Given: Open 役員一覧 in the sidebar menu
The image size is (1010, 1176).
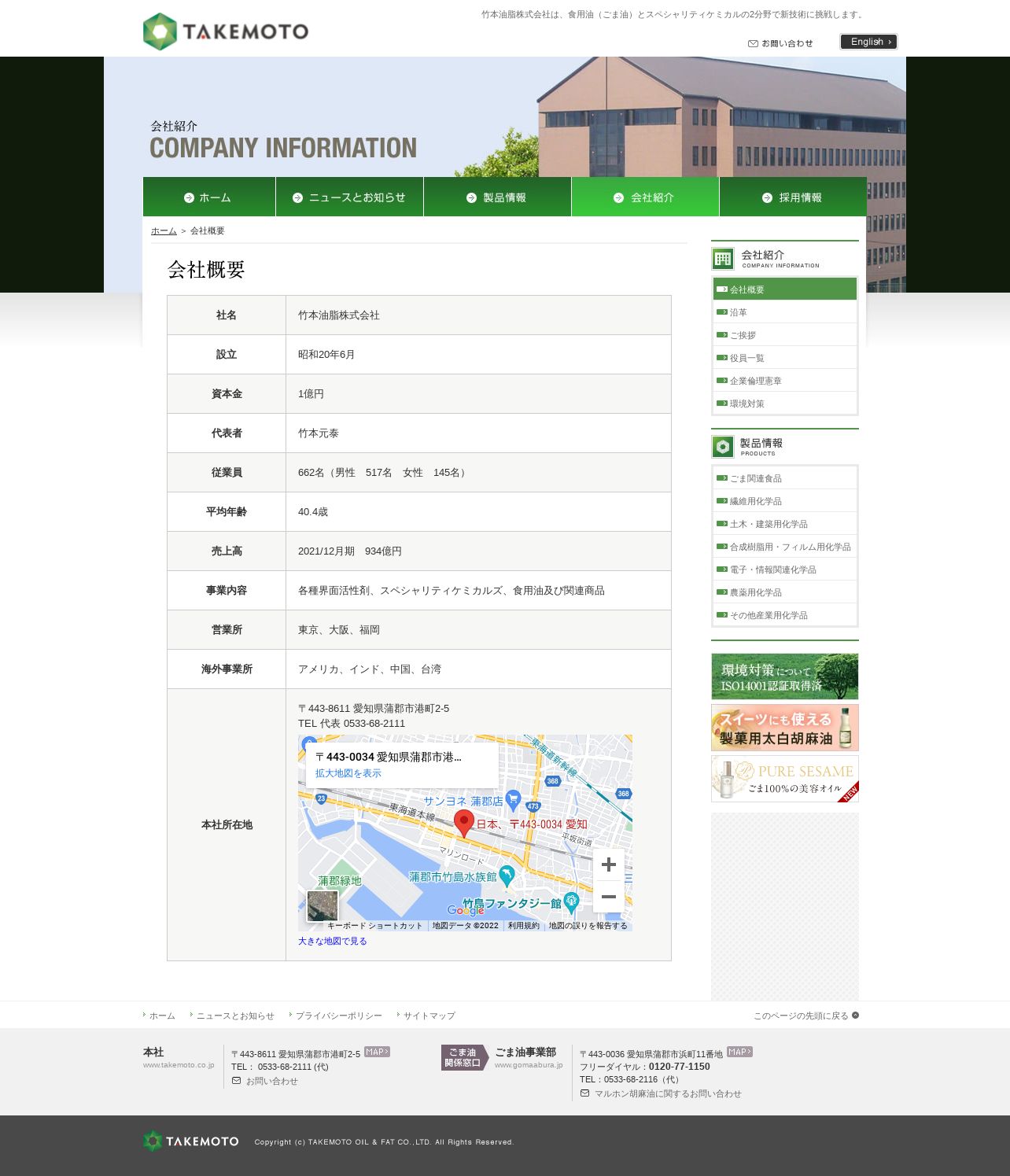Looking at the screenshot, I should coord(785,357).
